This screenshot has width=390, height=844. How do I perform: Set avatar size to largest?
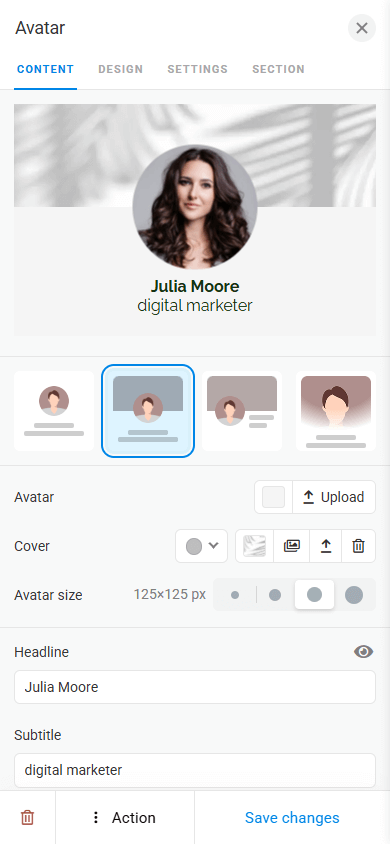(354, 595)
